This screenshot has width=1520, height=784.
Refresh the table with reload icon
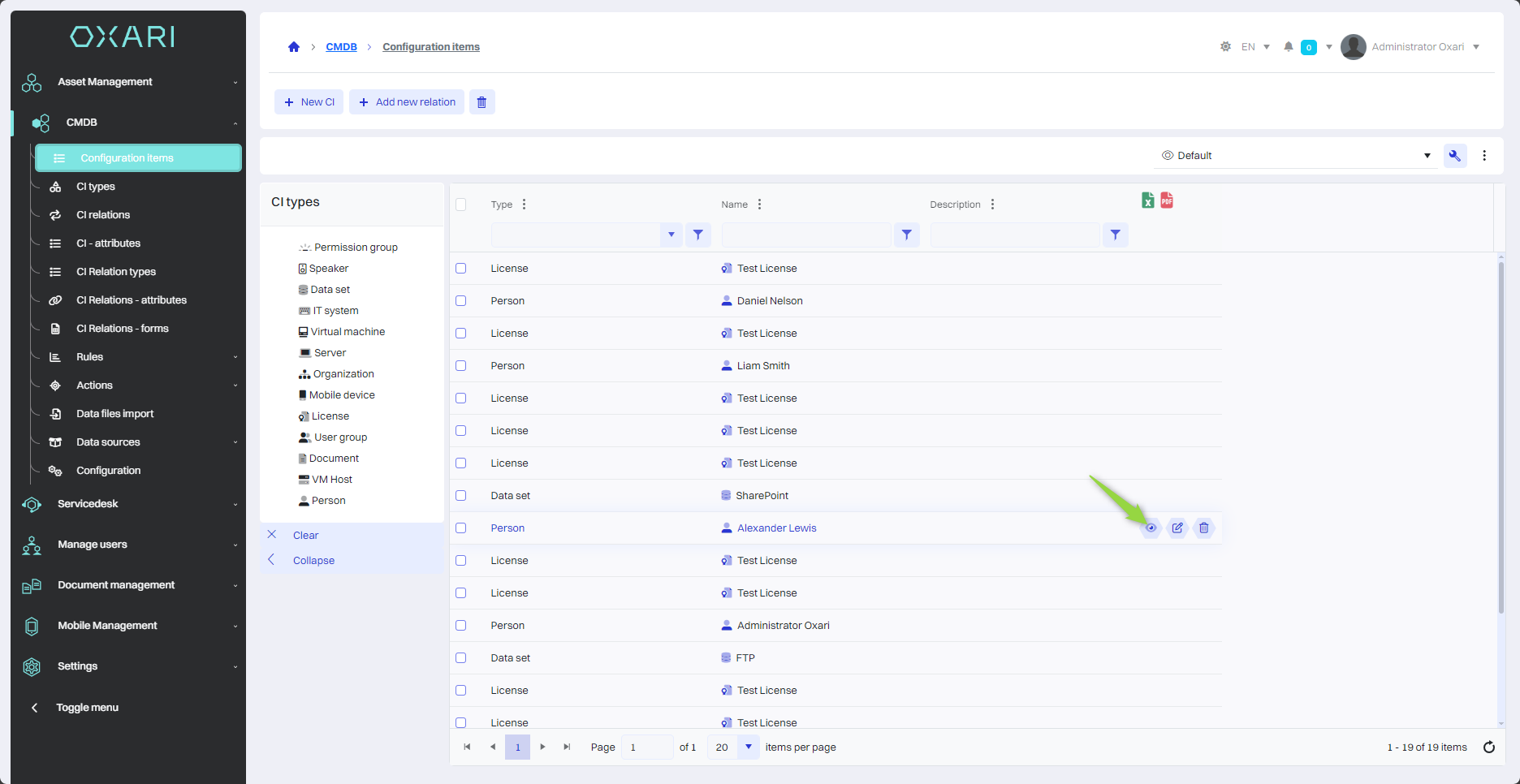tap(1488, 747)
